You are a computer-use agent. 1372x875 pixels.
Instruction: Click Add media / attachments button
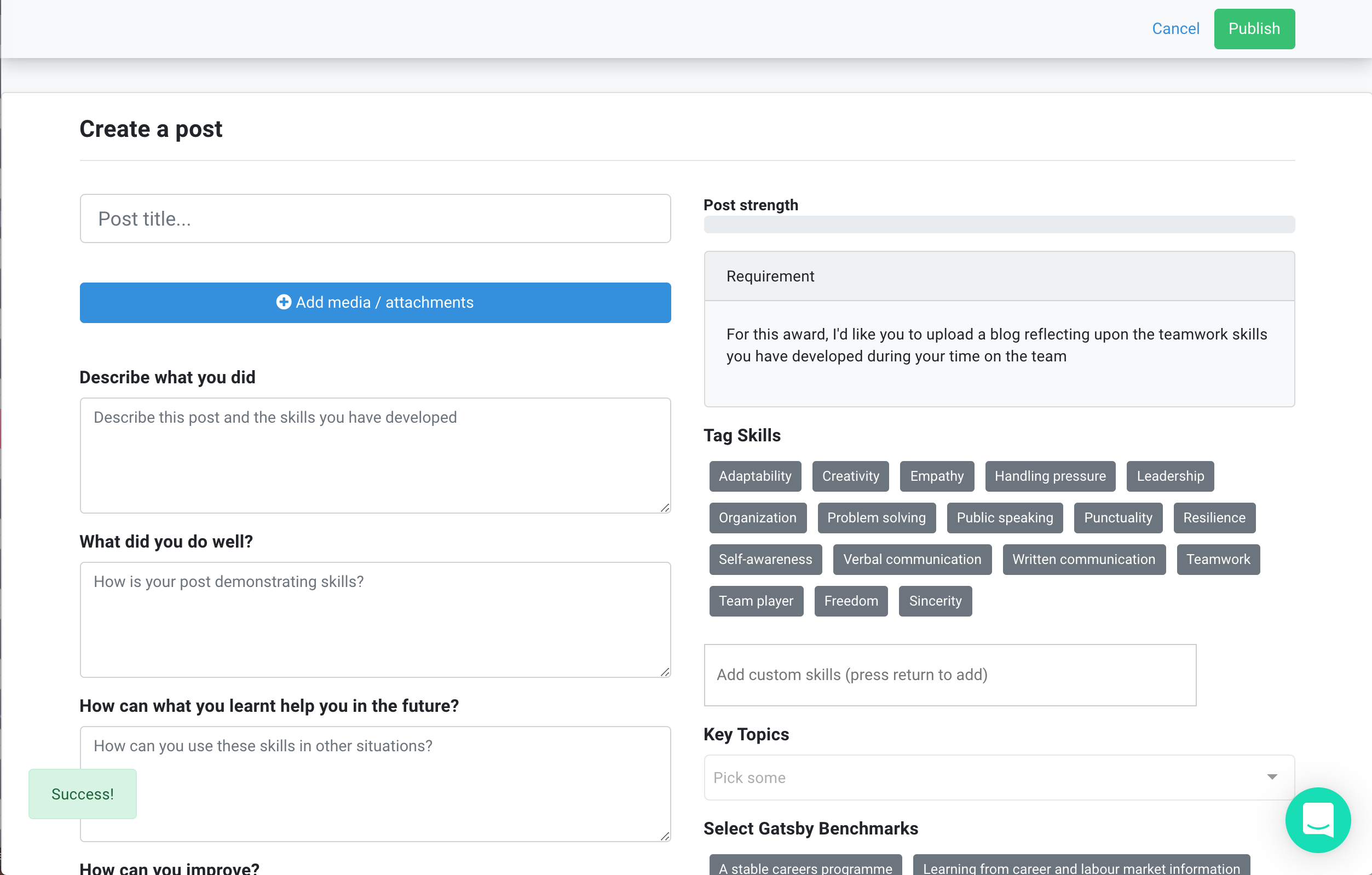click(375, 302)
